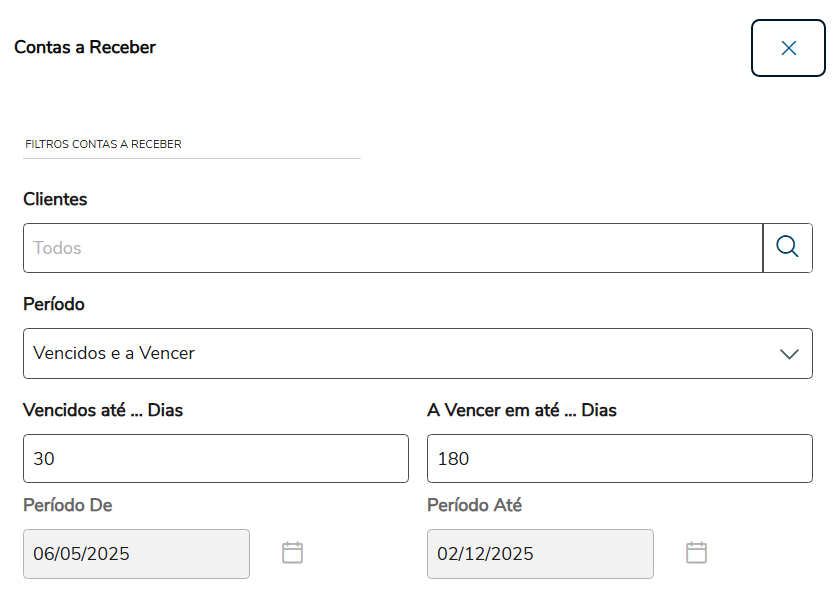This screenshot has width=838, height=589.
Task: Select the A Vencer field showing 180
Action: tap(619, 459)
